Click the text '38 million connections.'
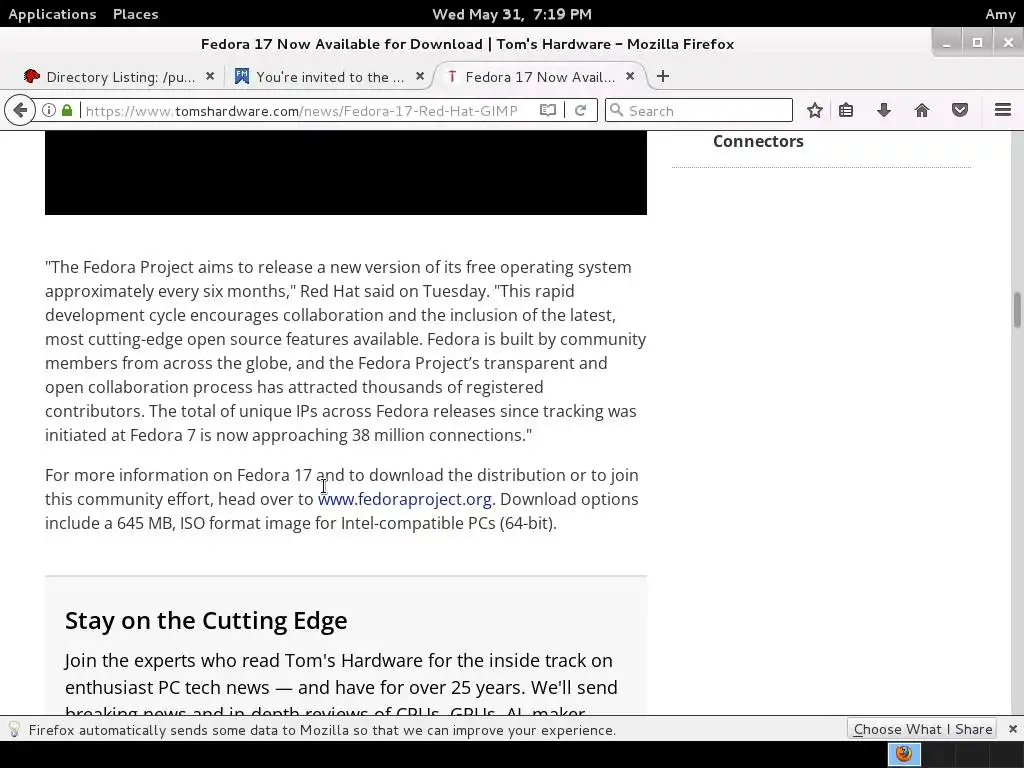Image resolution: width=1024 pixels, height=768 pixels. 441,435
